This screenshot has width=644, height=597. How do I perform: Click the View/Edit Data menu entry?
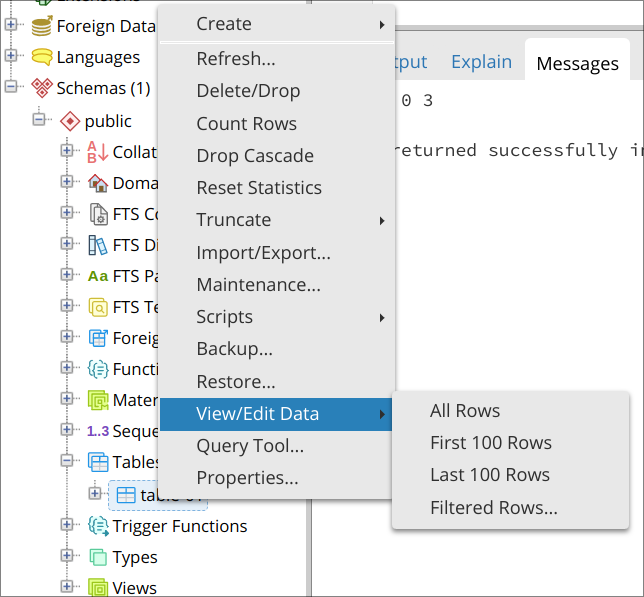[276, 414]
